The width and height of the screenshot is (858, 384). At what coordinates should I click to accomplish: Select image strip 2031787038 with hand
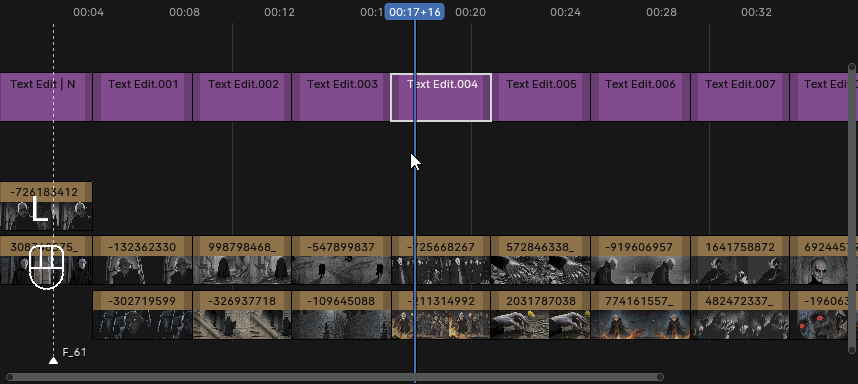tap(541, 315)
